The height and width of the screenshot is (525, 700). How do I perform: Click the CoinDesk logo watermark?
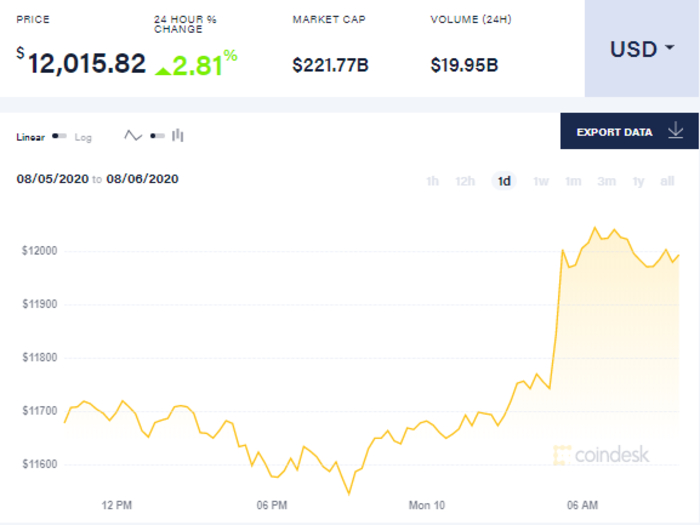(x=600, y=455)
